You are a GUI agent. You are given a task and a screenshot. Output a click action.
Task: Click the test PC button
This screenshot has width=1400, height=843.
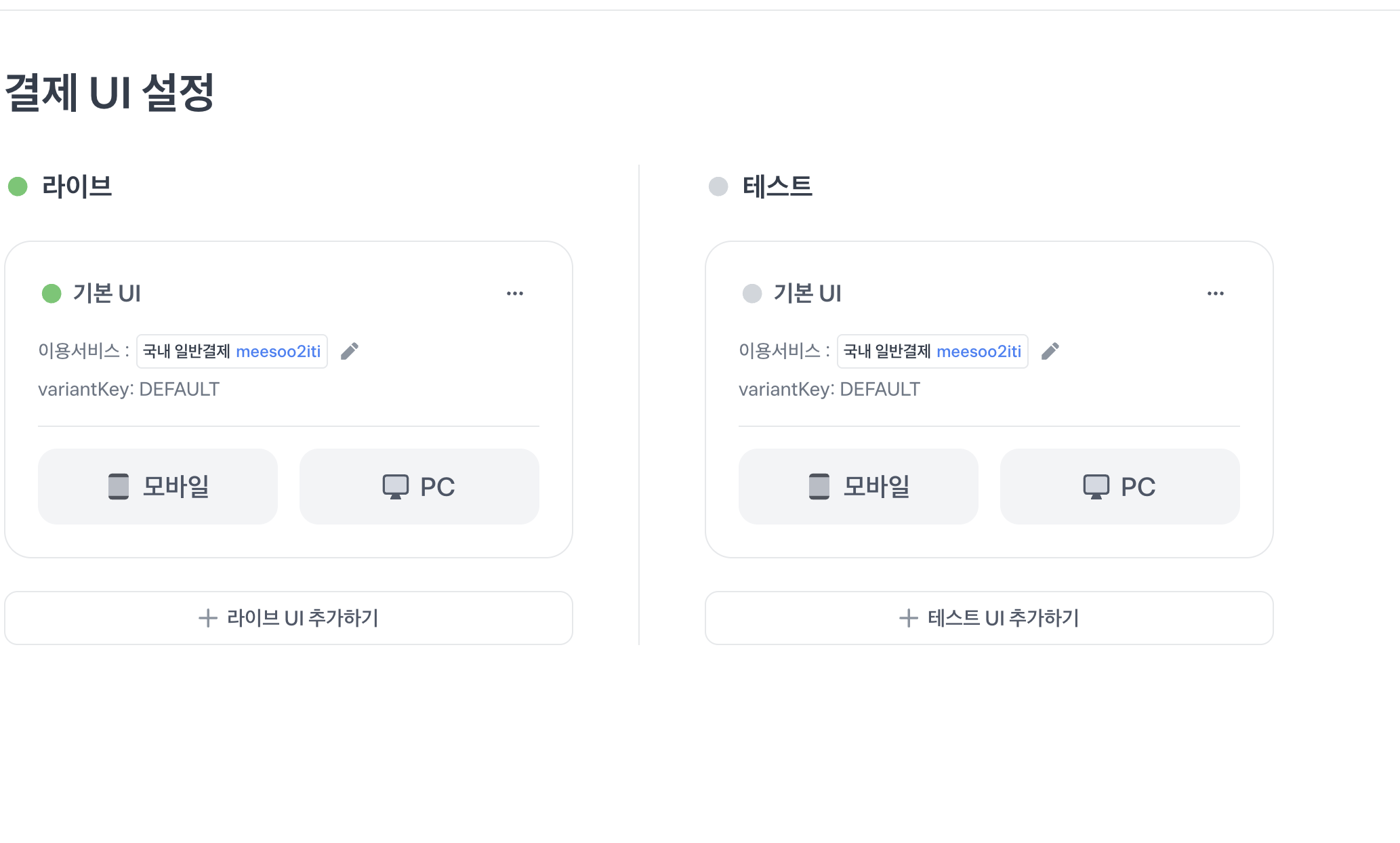click(1120, 486)
